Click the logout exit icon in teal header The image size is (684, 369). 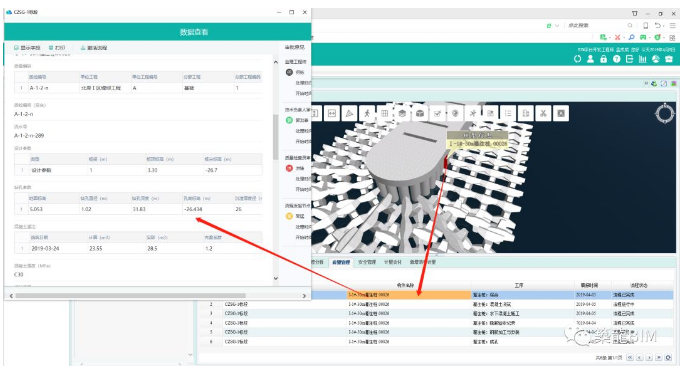click(x=629, y=59)
